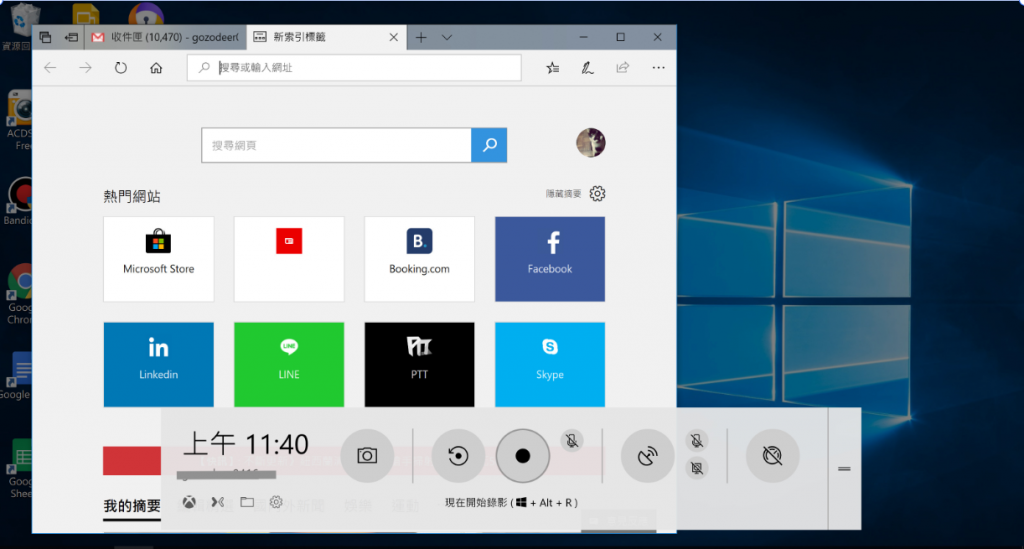Go back in the Edge browser

tap(50, 68)
